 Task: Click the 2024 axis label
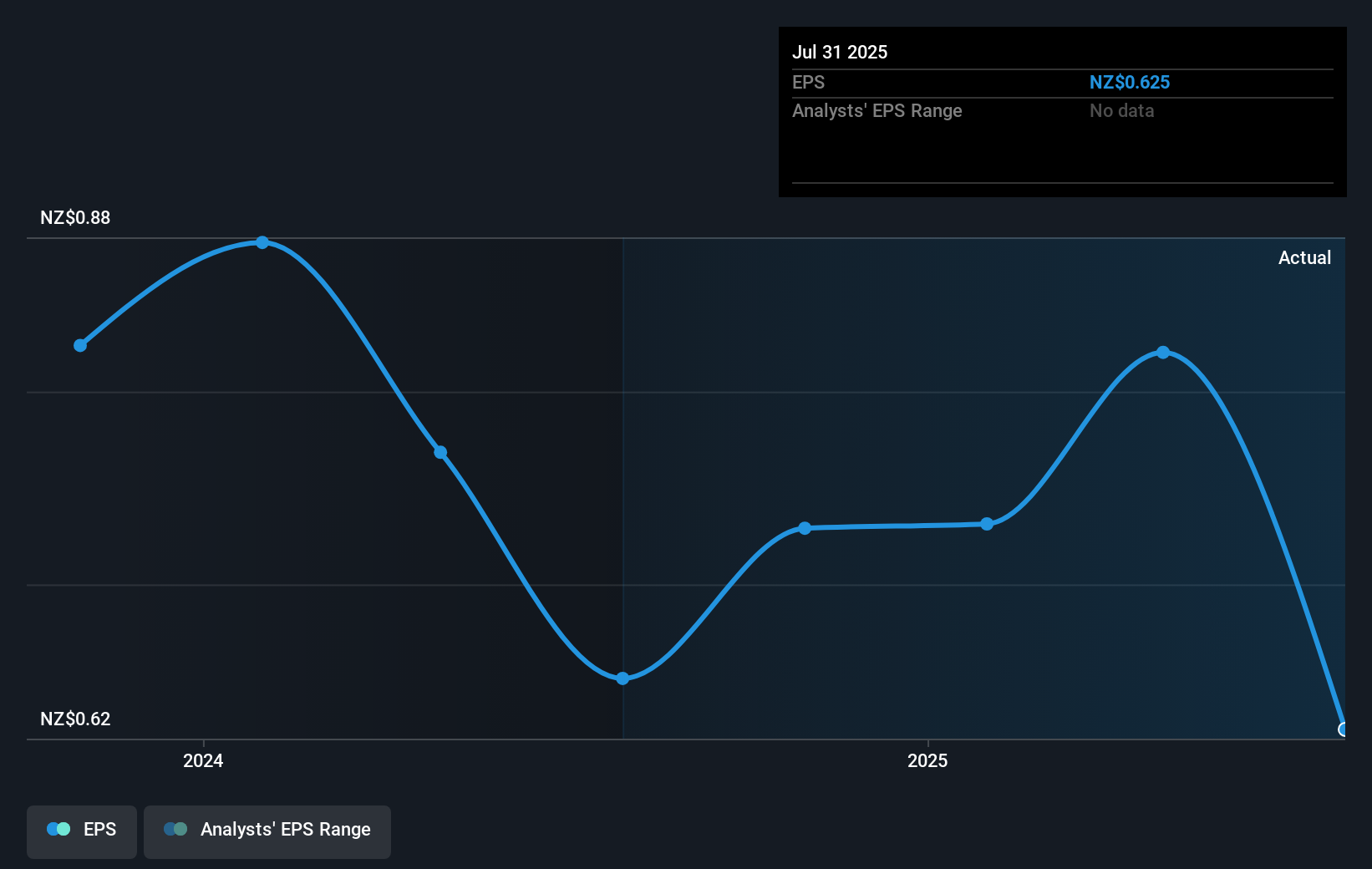point(202,761)
